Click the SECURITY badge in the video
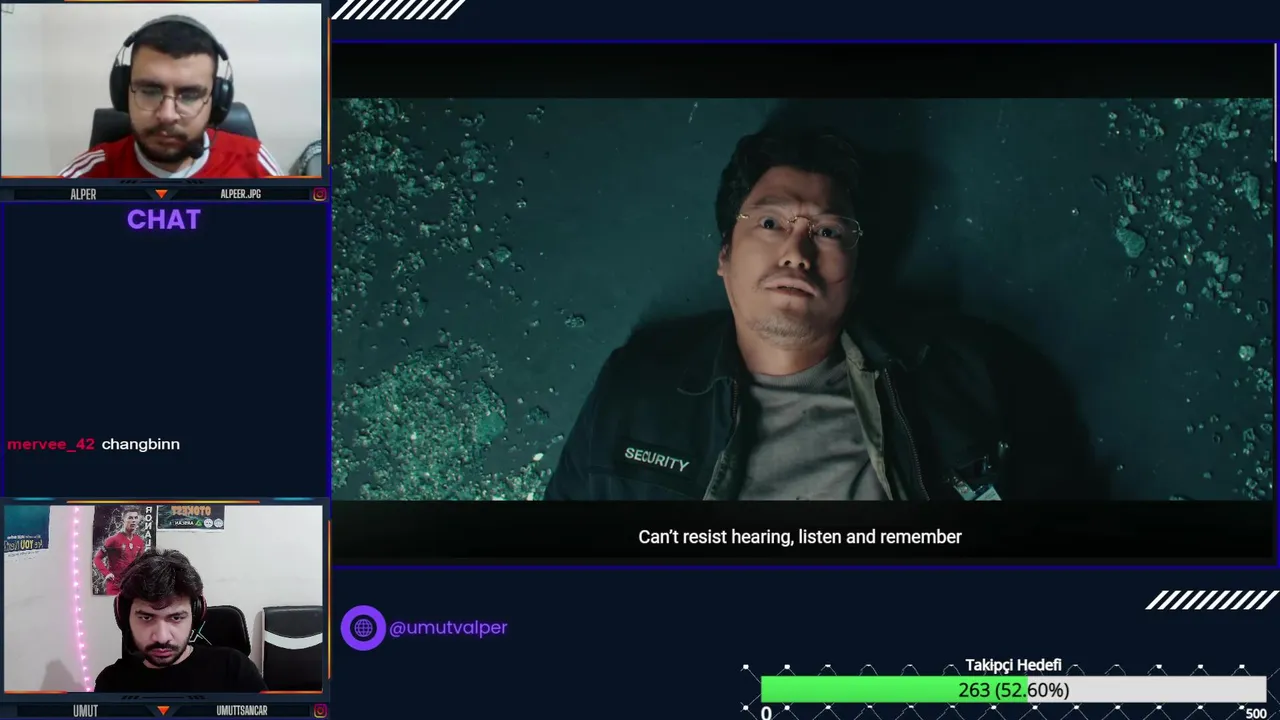 point(657,459)
